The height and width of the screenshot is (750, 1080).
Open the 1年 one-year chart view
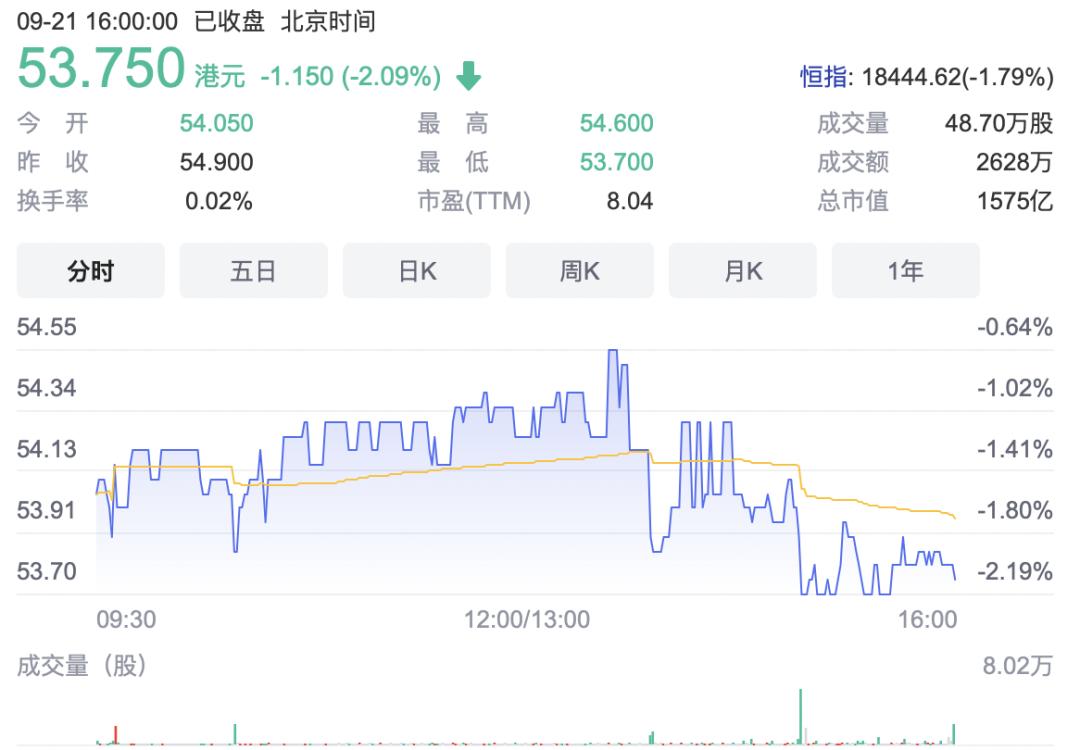point(905,270)
